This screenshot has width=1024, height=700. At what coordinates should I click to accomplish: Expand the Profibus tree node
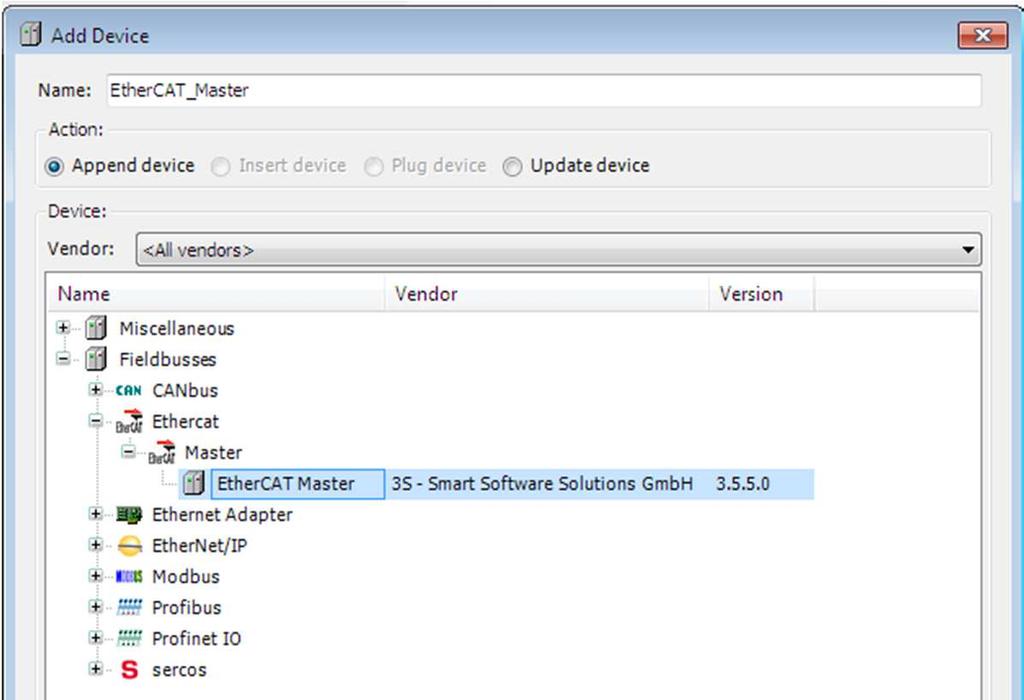pos(95,607)
